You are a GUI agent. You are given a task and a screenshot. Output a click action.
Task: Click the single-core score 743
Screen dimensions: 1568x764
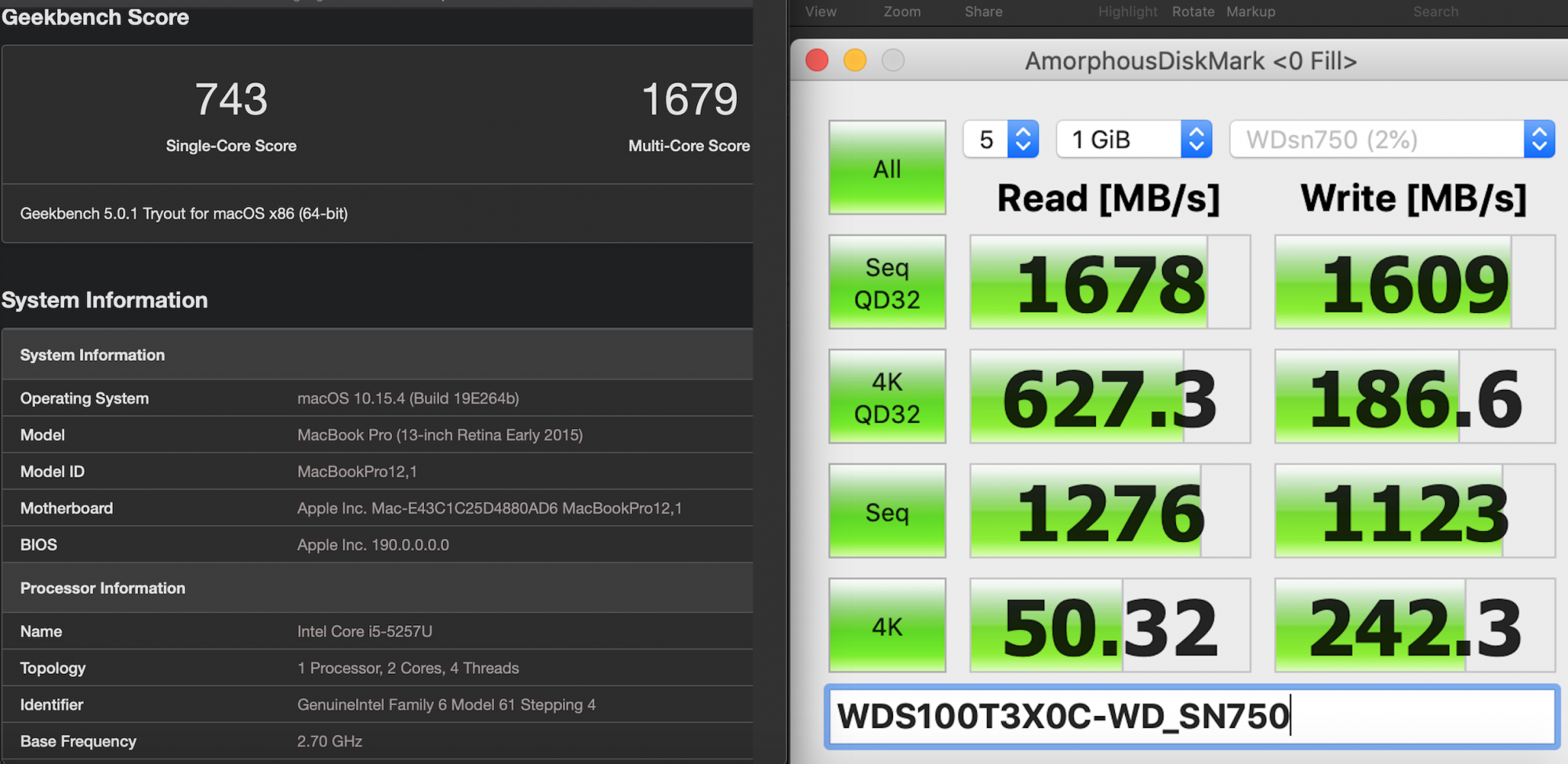click(231, 100)
